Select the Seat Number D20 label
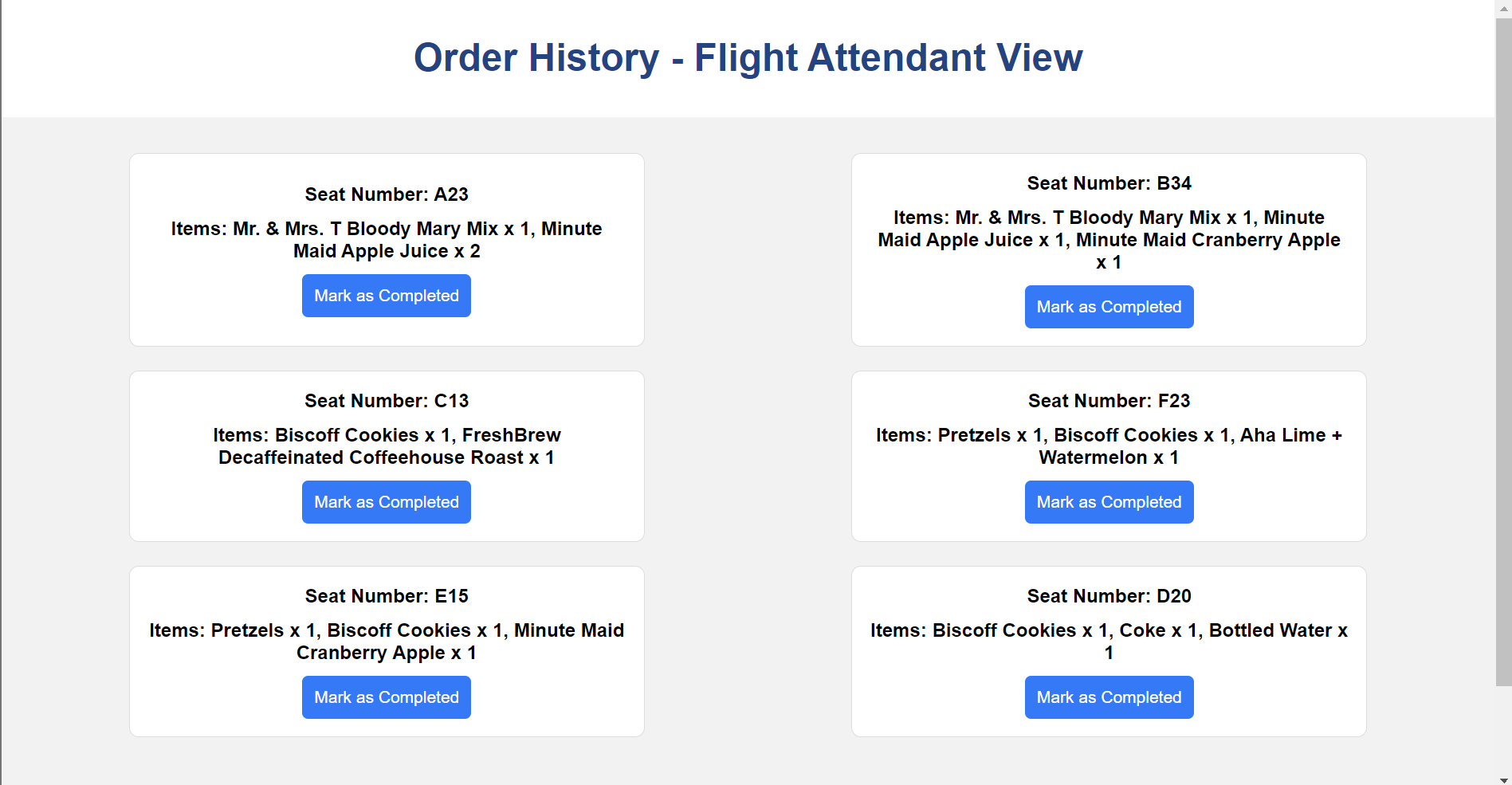Screen dimensions: 1512x785 pos(1109,596)
